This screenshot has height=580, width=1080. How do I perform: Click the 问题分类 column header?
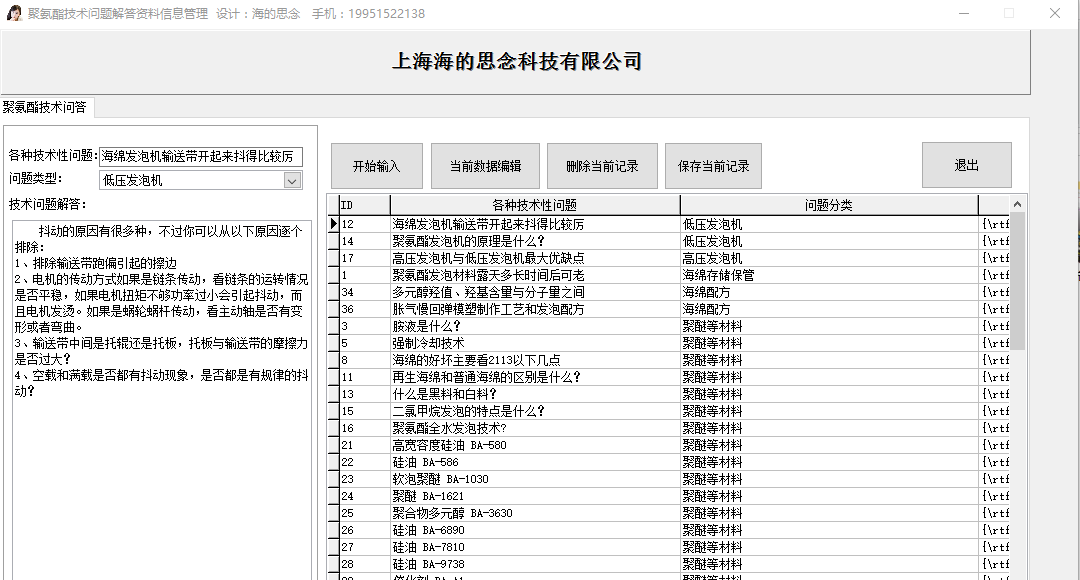coord(828,205)
